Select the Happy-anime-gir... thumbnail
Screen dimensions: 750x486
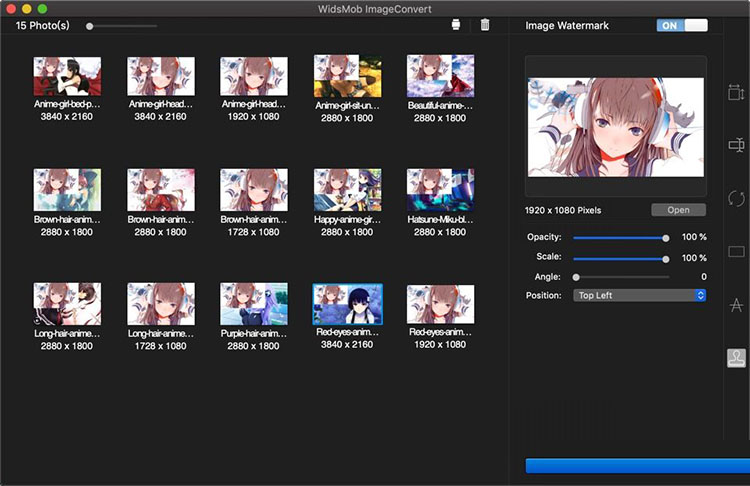point(348,189)
